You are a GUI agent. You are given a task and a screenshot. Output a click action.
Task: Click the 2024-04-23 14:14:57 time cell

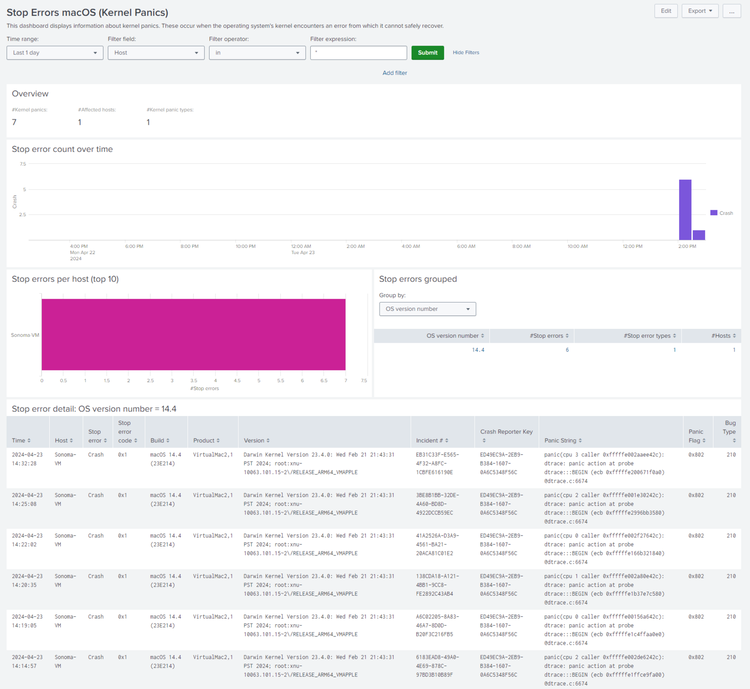[27, 662]
